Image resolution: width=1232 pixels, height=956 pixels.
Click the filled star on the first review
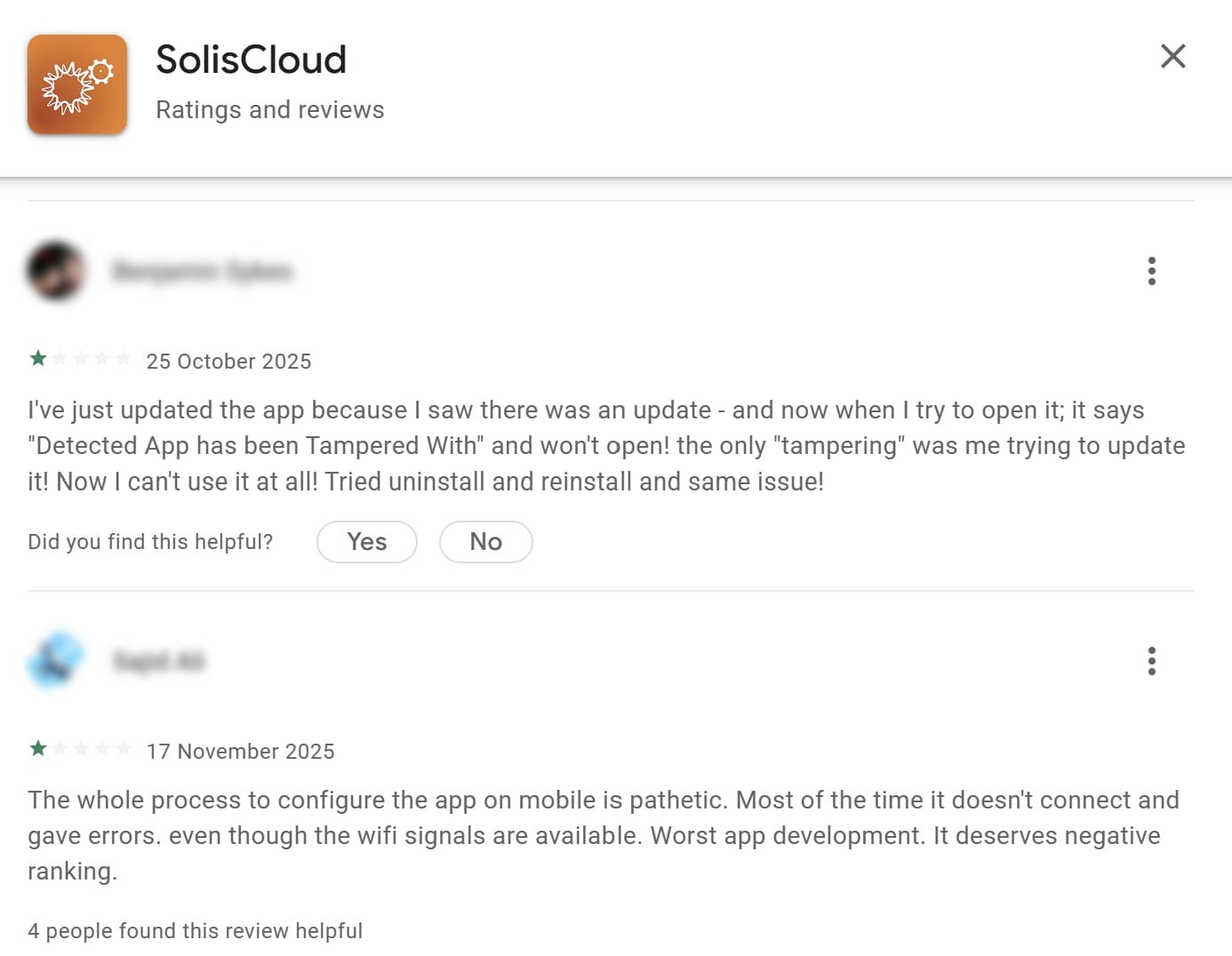(x=36, y=357)
